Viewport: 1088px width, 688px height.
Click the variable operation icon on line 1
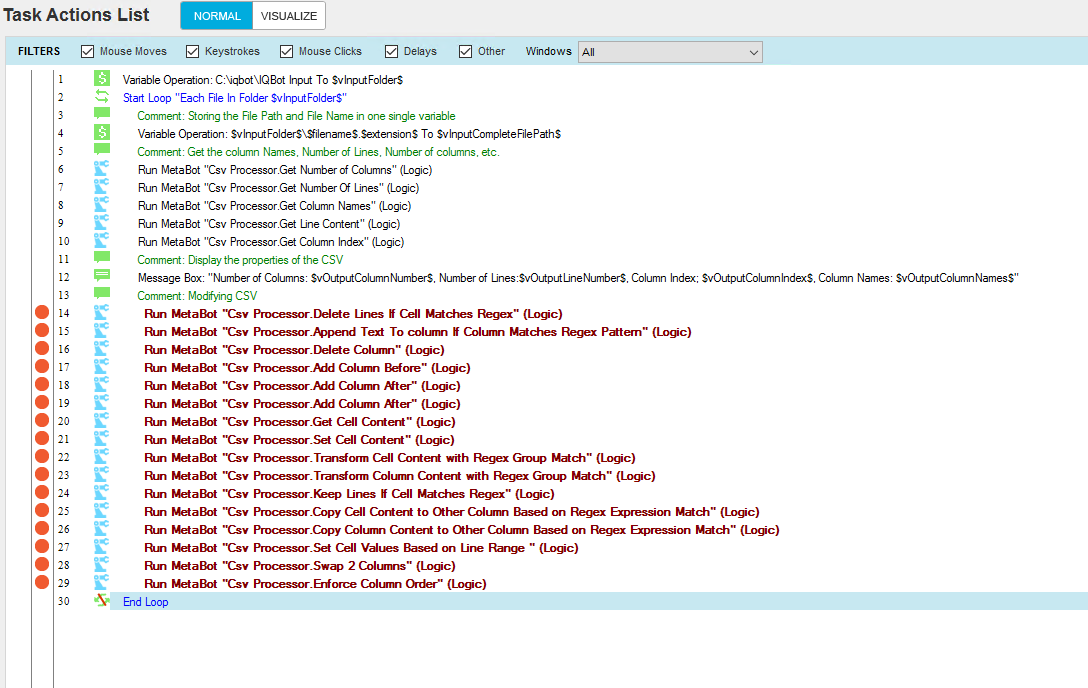[x=102, y=78]
